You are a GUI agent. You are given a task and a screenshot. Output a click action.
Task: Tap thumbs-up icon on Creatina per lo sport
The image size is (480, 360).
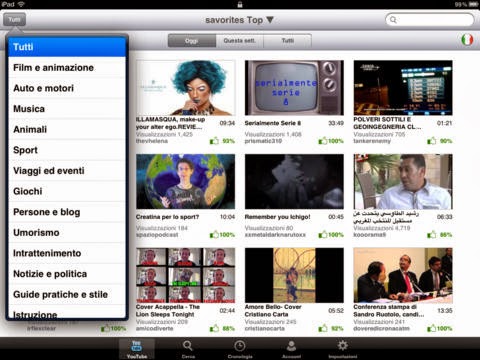click(214, 235)
